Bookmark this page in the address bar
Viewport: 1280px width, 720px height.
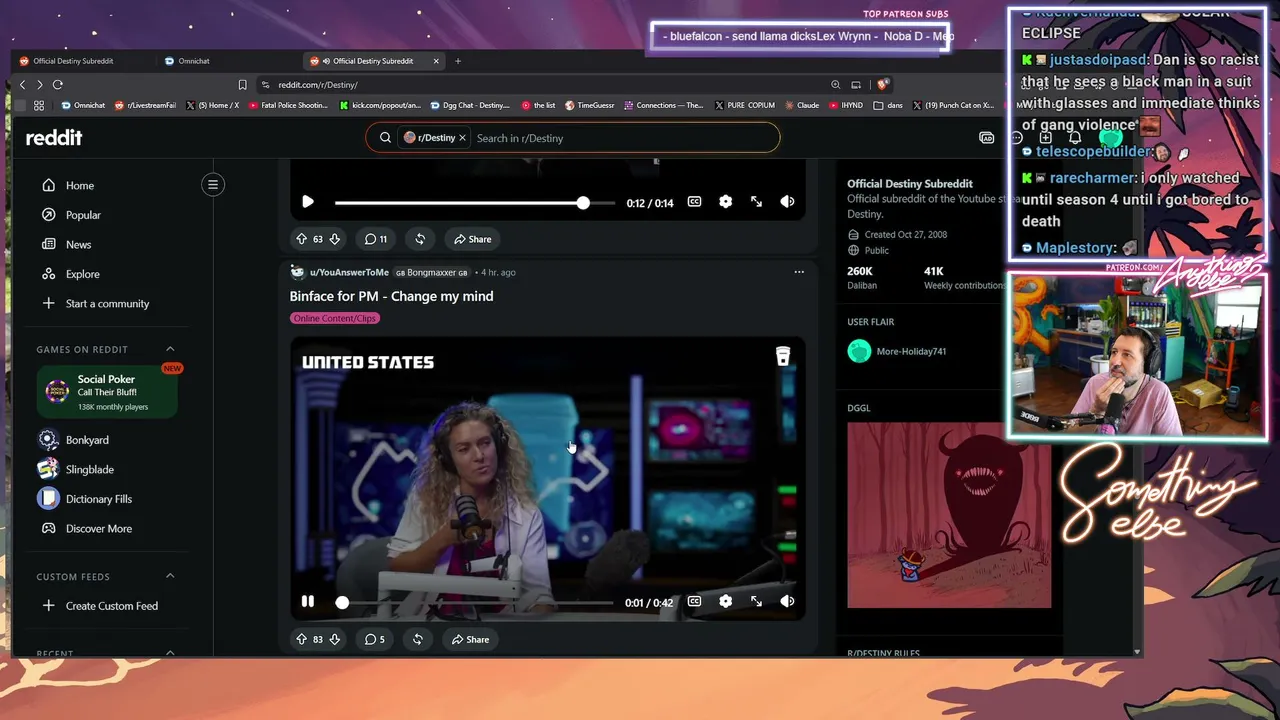pyautogui.click(x=242, y=85)
